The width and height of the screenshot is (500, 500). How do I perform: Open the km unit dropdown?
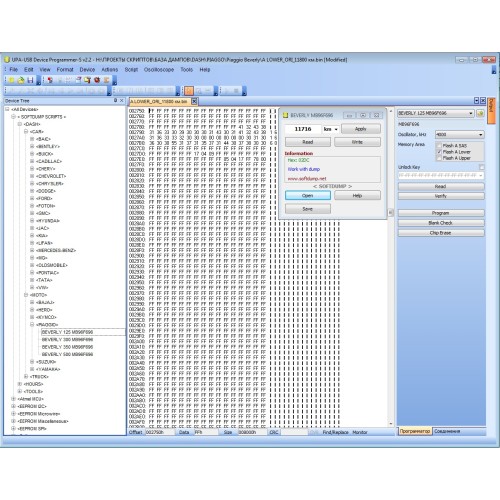[331, 129]
